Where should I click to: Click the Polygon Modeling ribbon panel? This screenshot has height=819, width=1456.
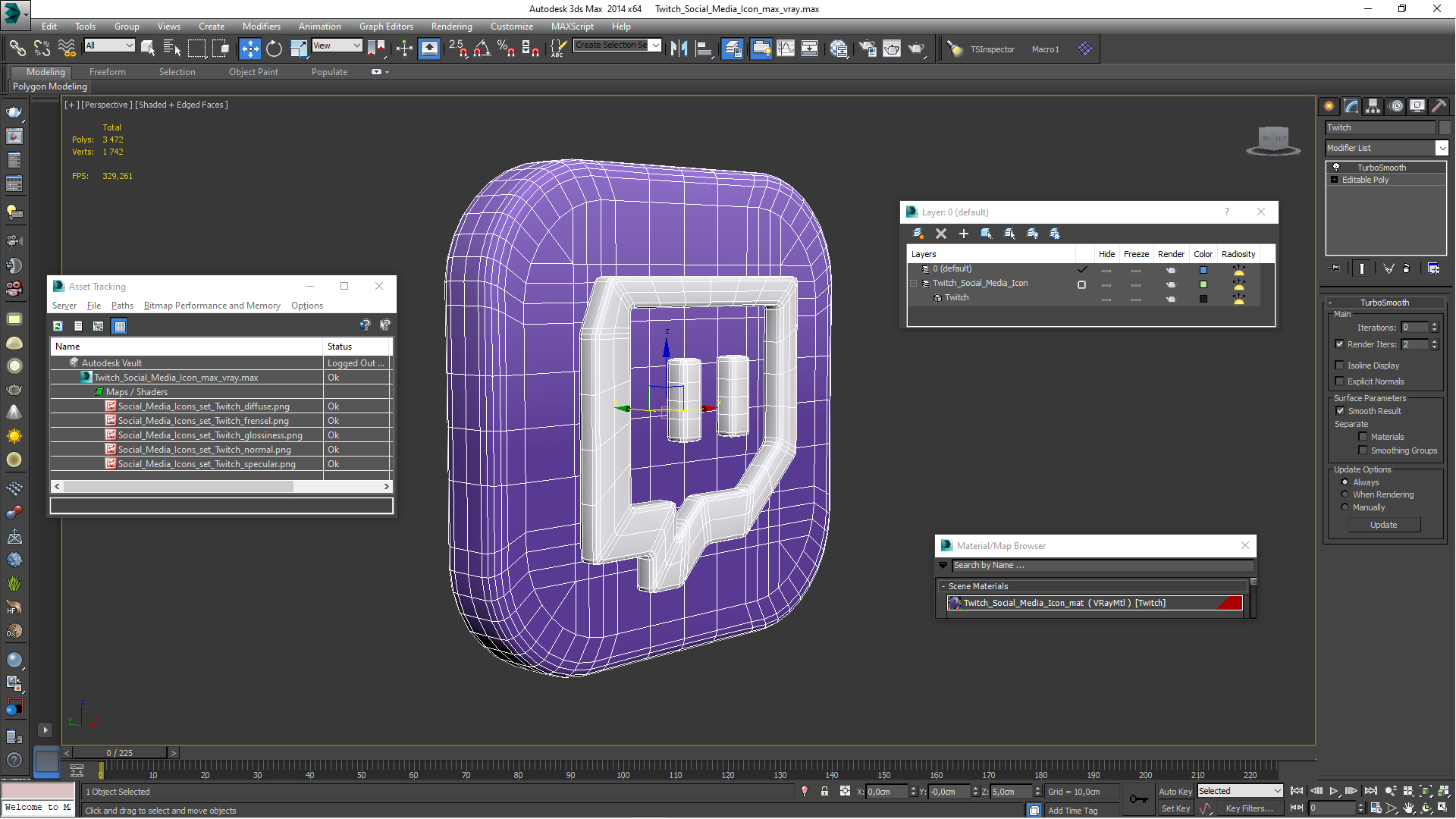[50, 86]
